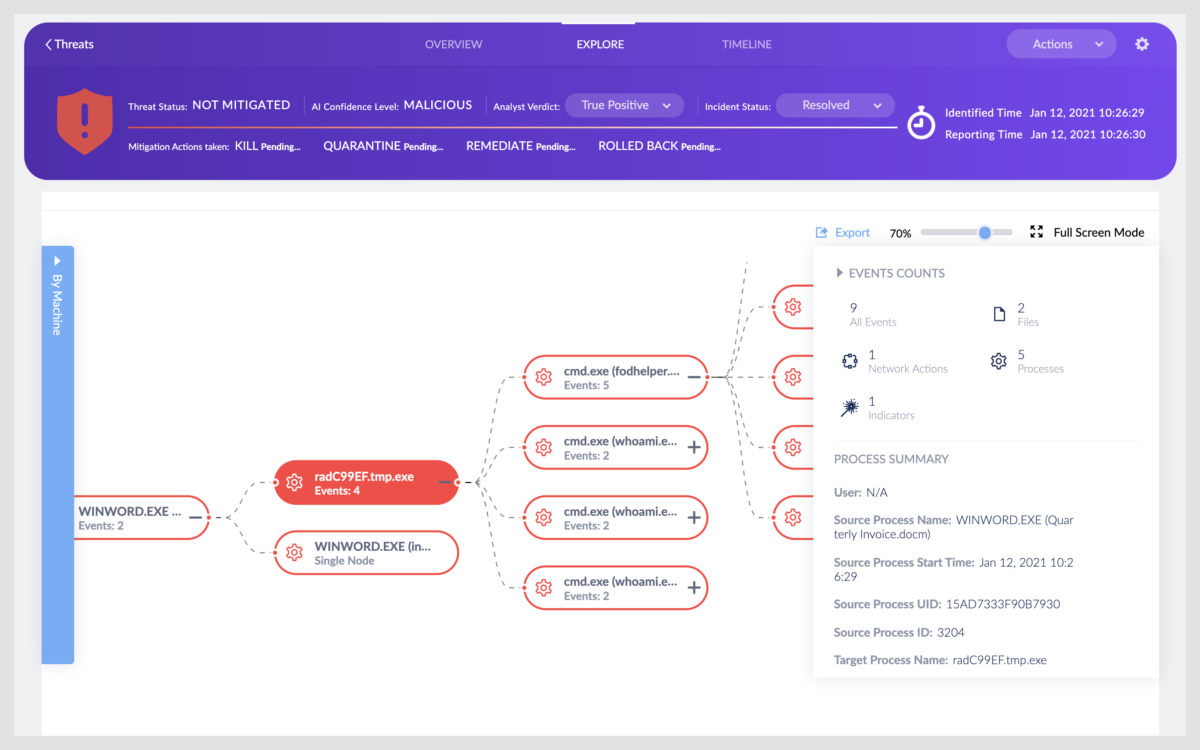This screenshot has height=750, width=1200.
Task: Click the red threat shield icon
Action: coord(85,121)
